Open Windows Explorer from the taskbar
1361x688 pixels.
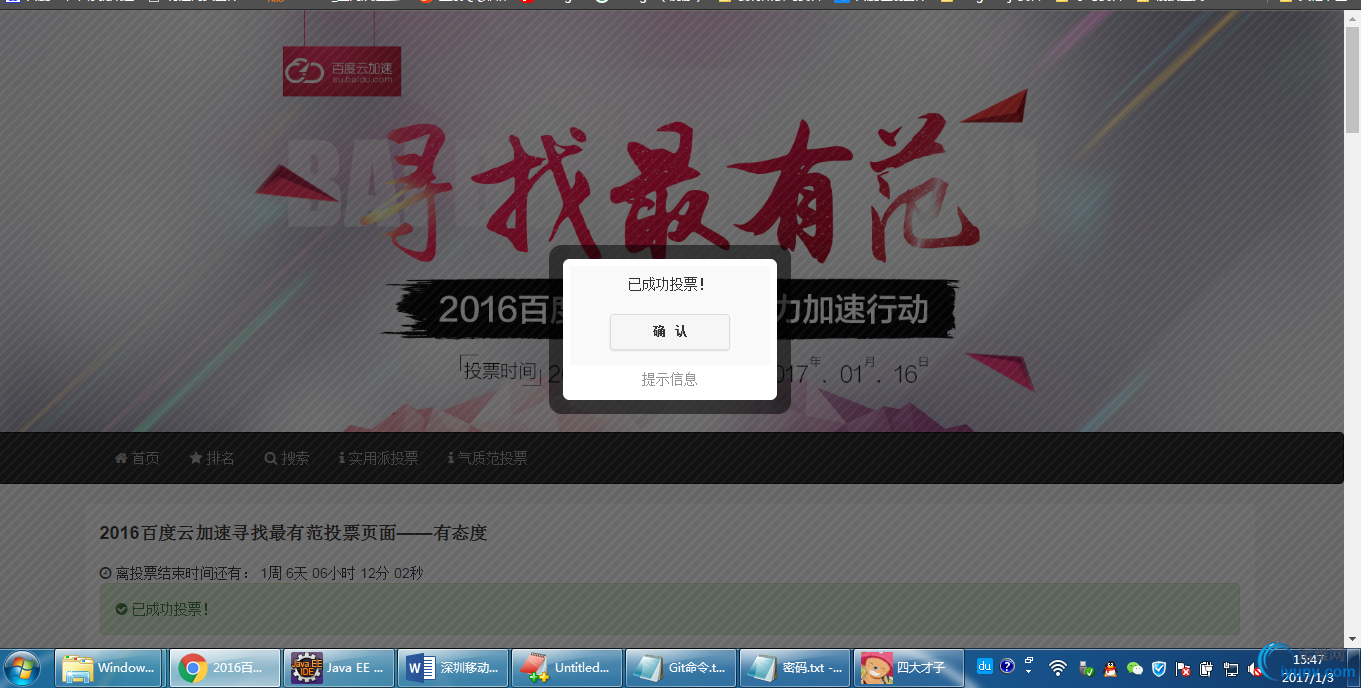[109, 668]
